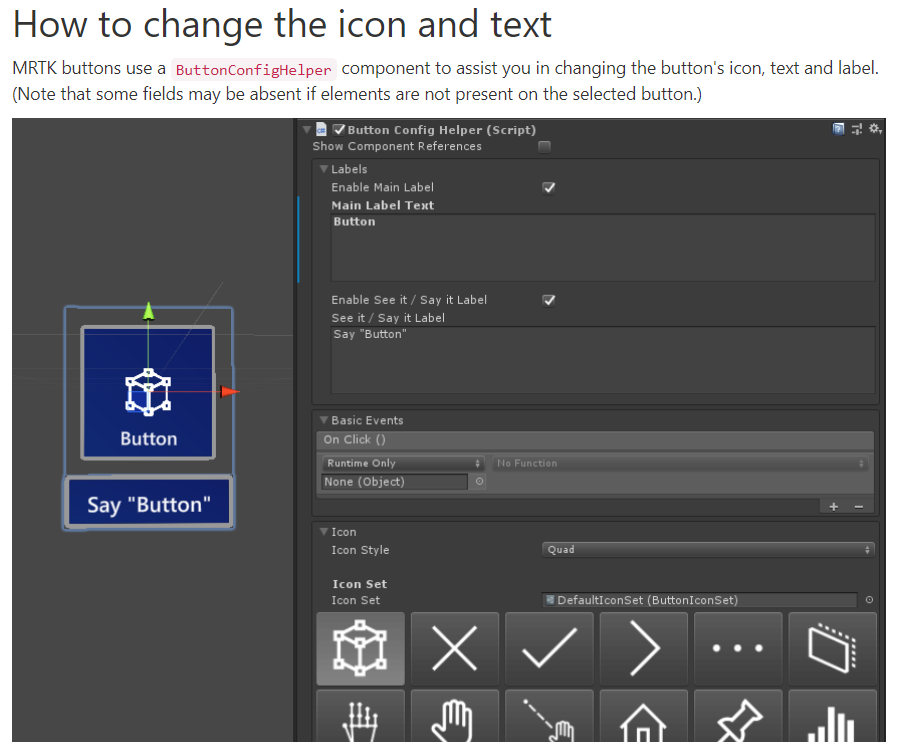
Task: Click red X-axis gizmo arrow in scene
Action: click(230, 392)
